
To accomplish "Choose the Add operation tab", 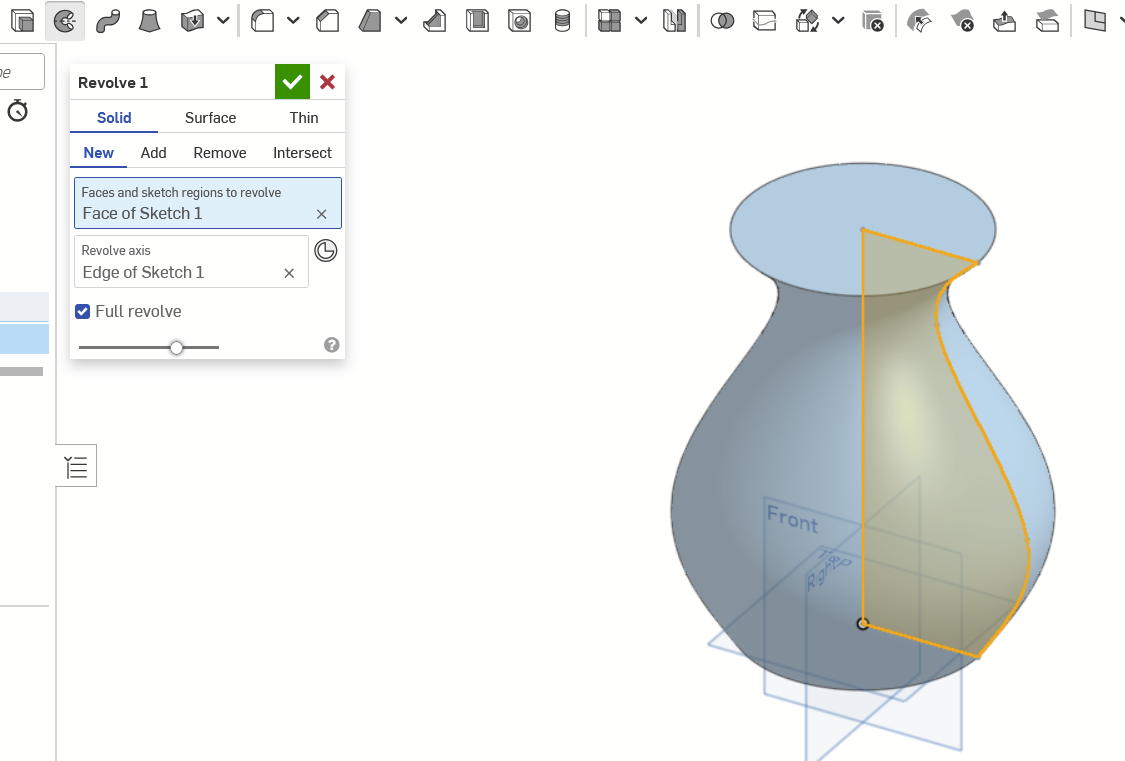I will (x=154, y=153).
